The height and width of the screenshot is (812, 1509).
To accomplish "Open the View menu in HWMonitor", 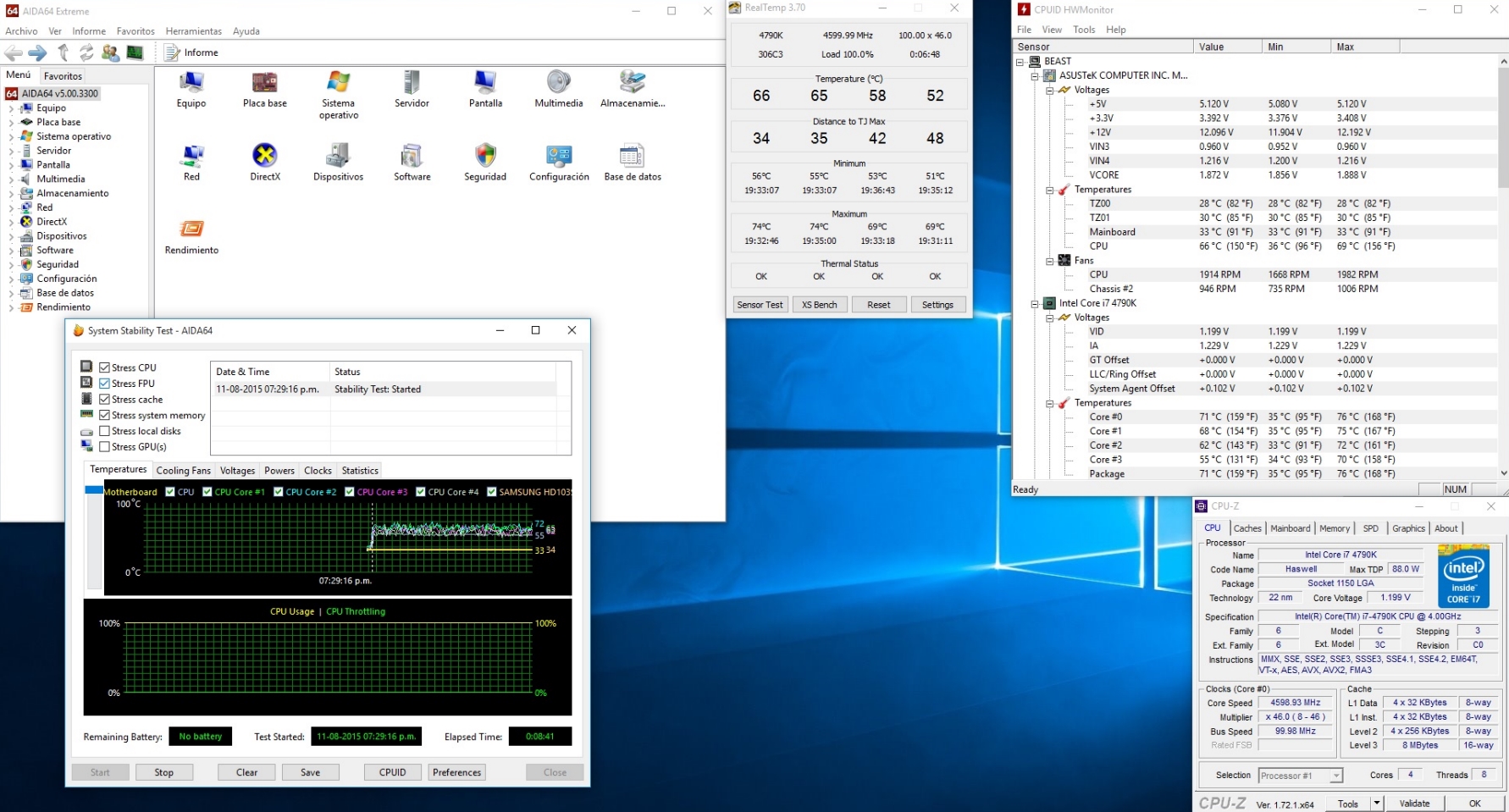I will (x=1052, y=30).
